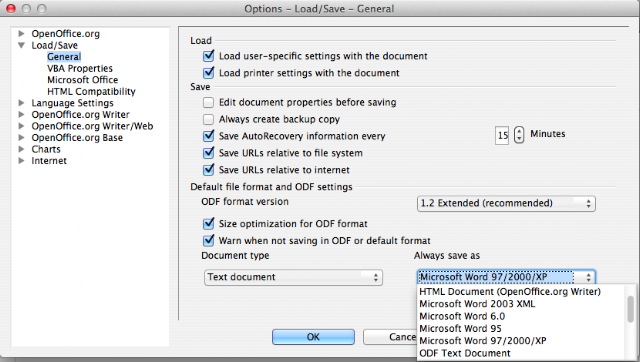Viewport: 640px width, 362px height.
Task: Expand the OpenOffice.org Writer node
Action: click(x=22, y=114)
